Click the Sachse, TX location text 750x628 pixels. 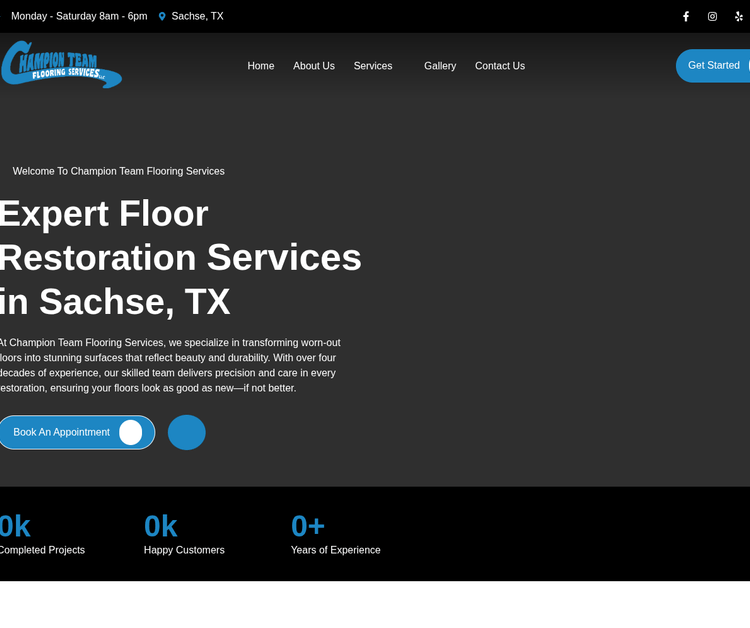pyautogui.click(x=198, y=16)
